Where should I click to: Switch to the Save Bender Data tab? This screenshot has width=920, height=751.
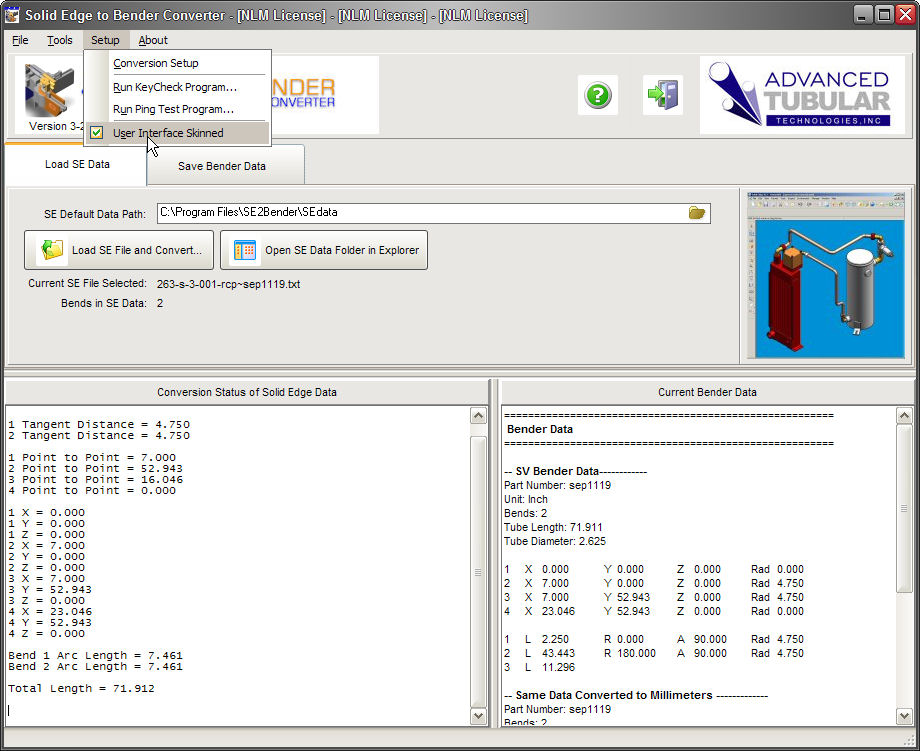pyautogui.click(x=222, y=166)
